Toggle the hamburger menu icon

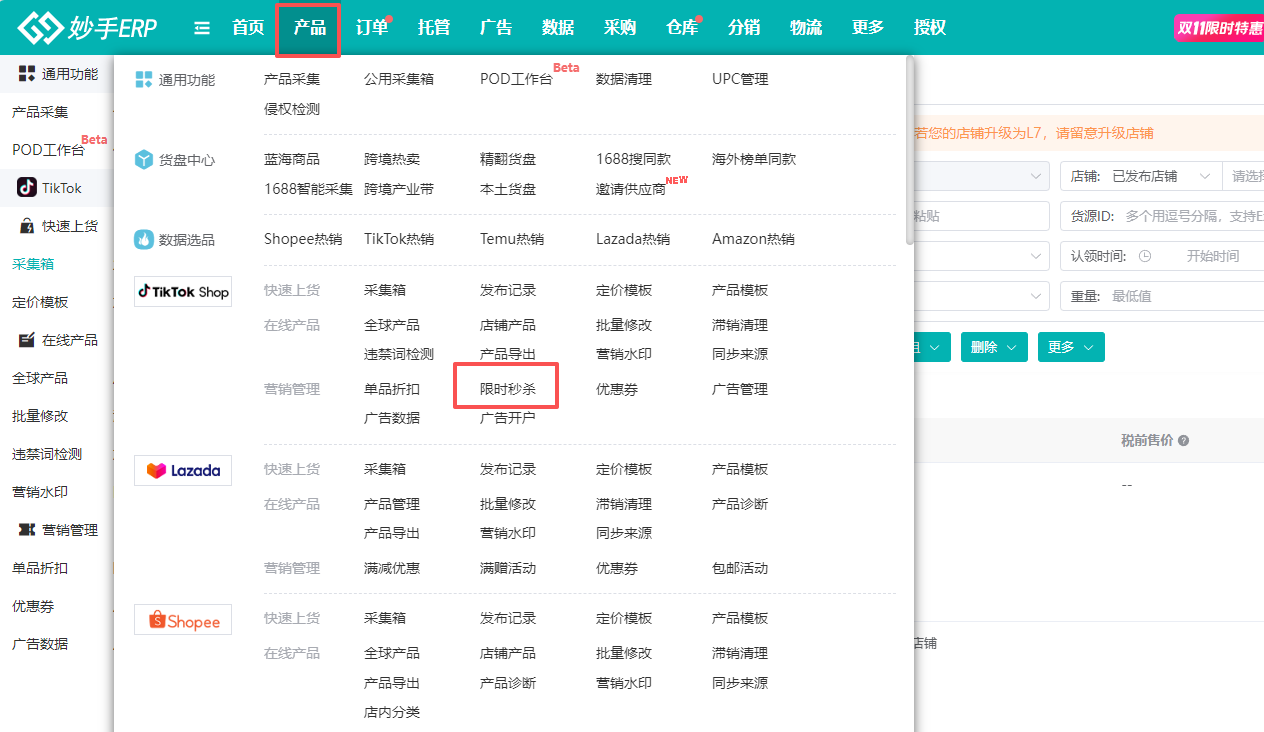tap(202, 28)
